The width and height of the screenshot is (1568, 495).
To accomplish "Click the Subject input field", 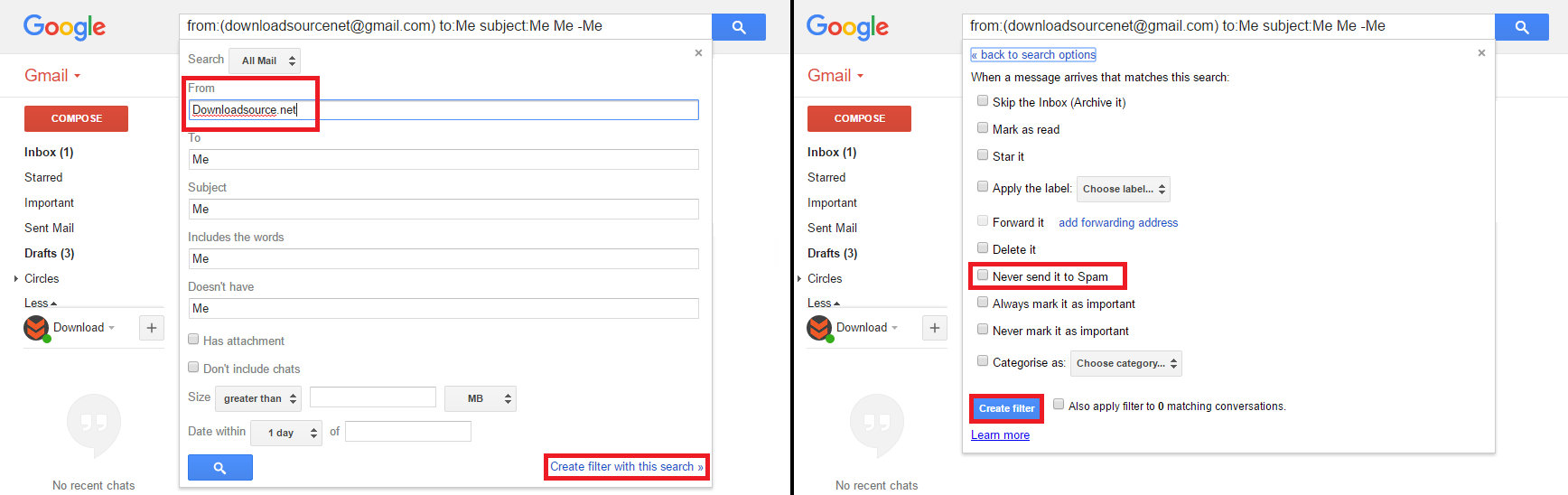I will pos(443,210).
